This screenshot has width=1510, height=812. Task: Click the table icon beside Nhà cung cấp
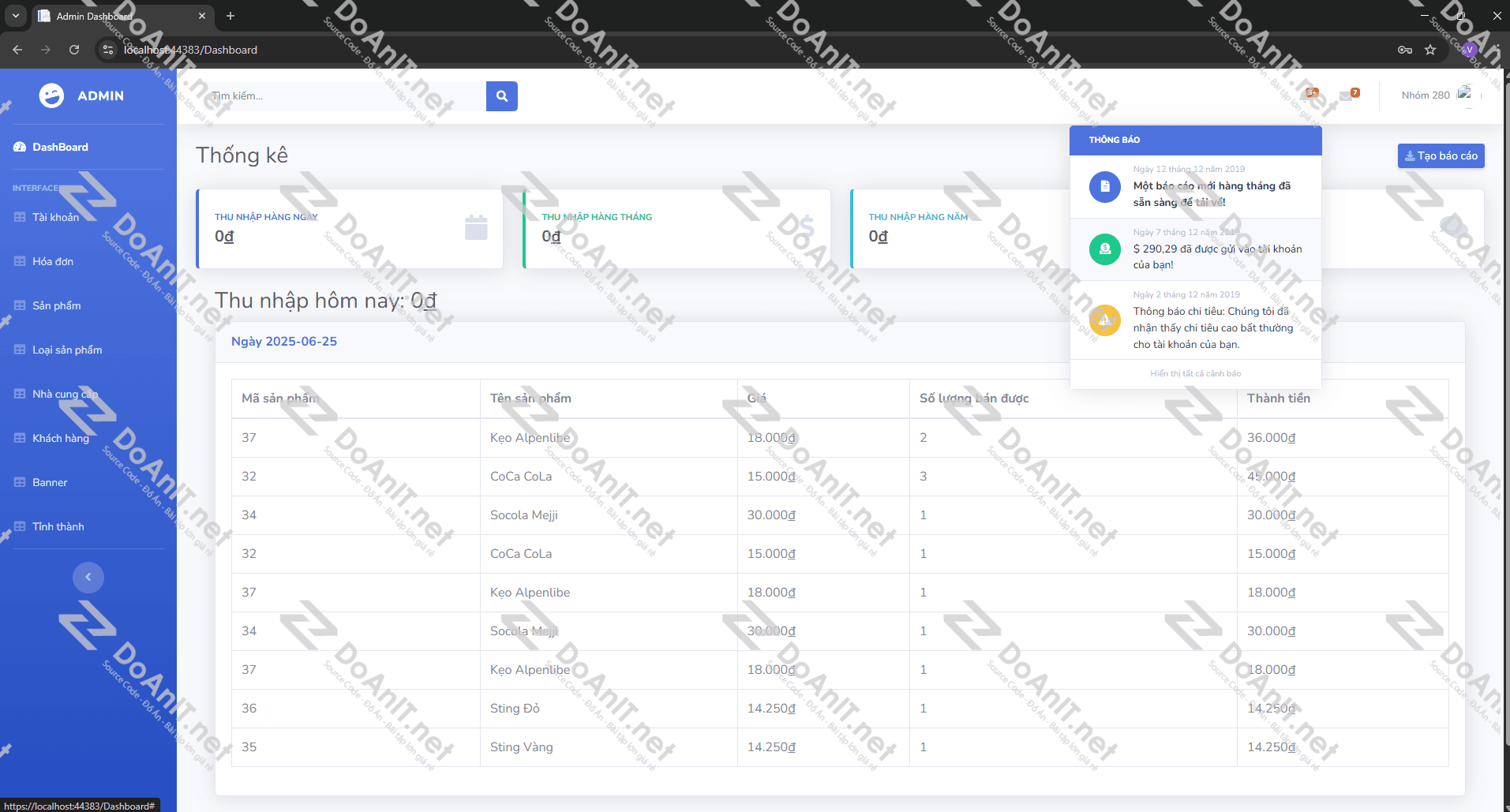[x=20, y=394]
